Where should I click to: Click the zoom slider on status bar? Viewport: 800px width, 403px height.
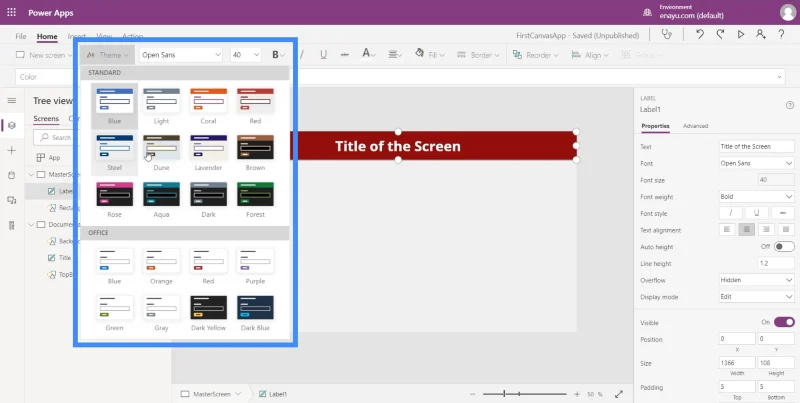pyautogui.click(x=524, y=394)
